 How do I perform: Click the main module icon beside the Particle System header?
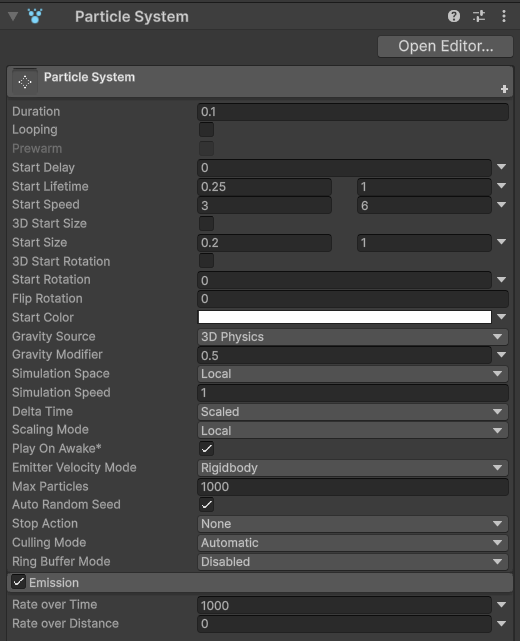click(25, 82)
